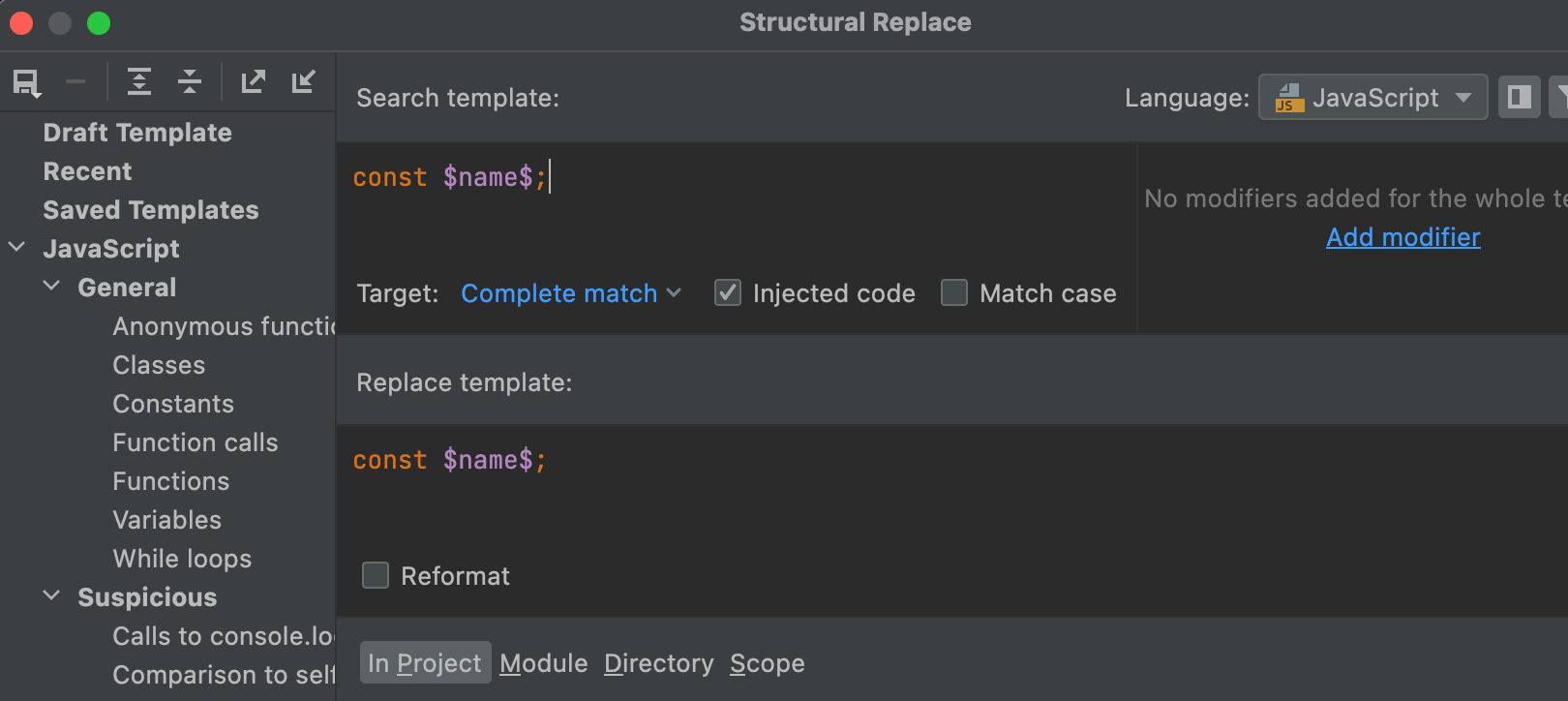The width and height of the screenshot is (1568, 701).
Task: Click the Save Template icon
Action: click(x=26, y=82)
